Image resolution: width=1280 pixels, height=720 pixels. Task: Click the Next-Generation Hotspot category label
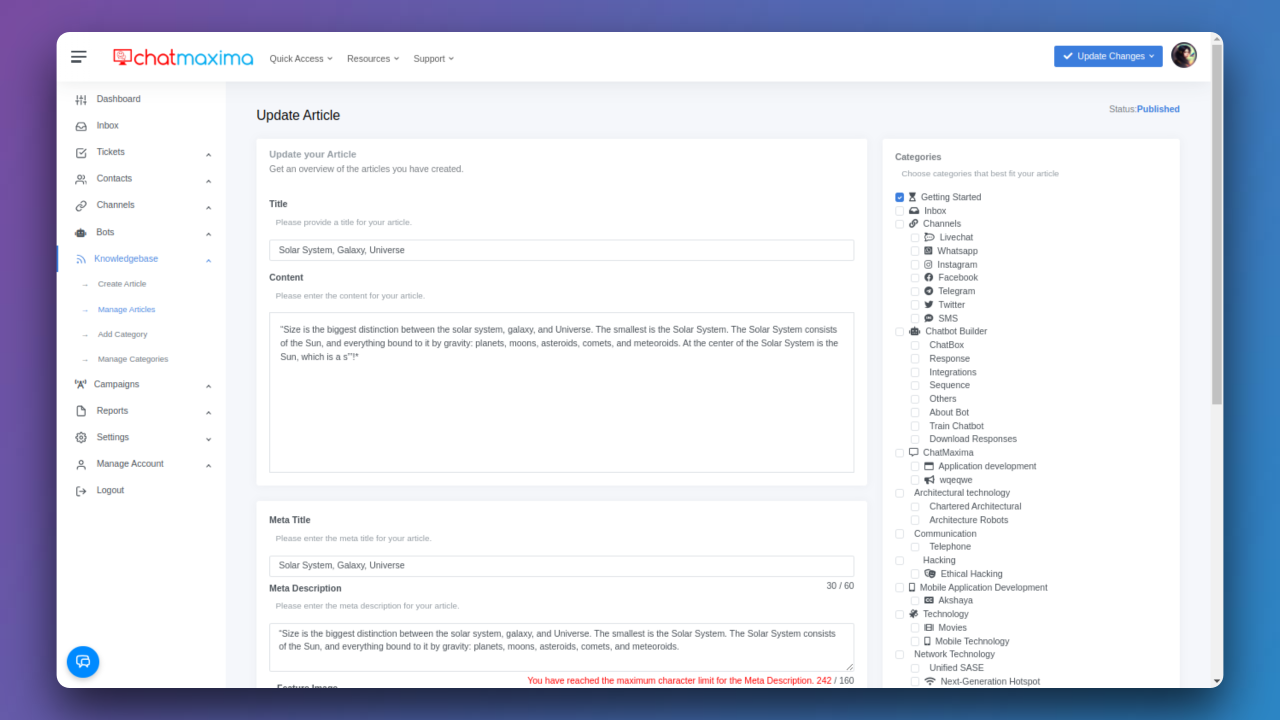pyautogui.click(x=990, y=681)
